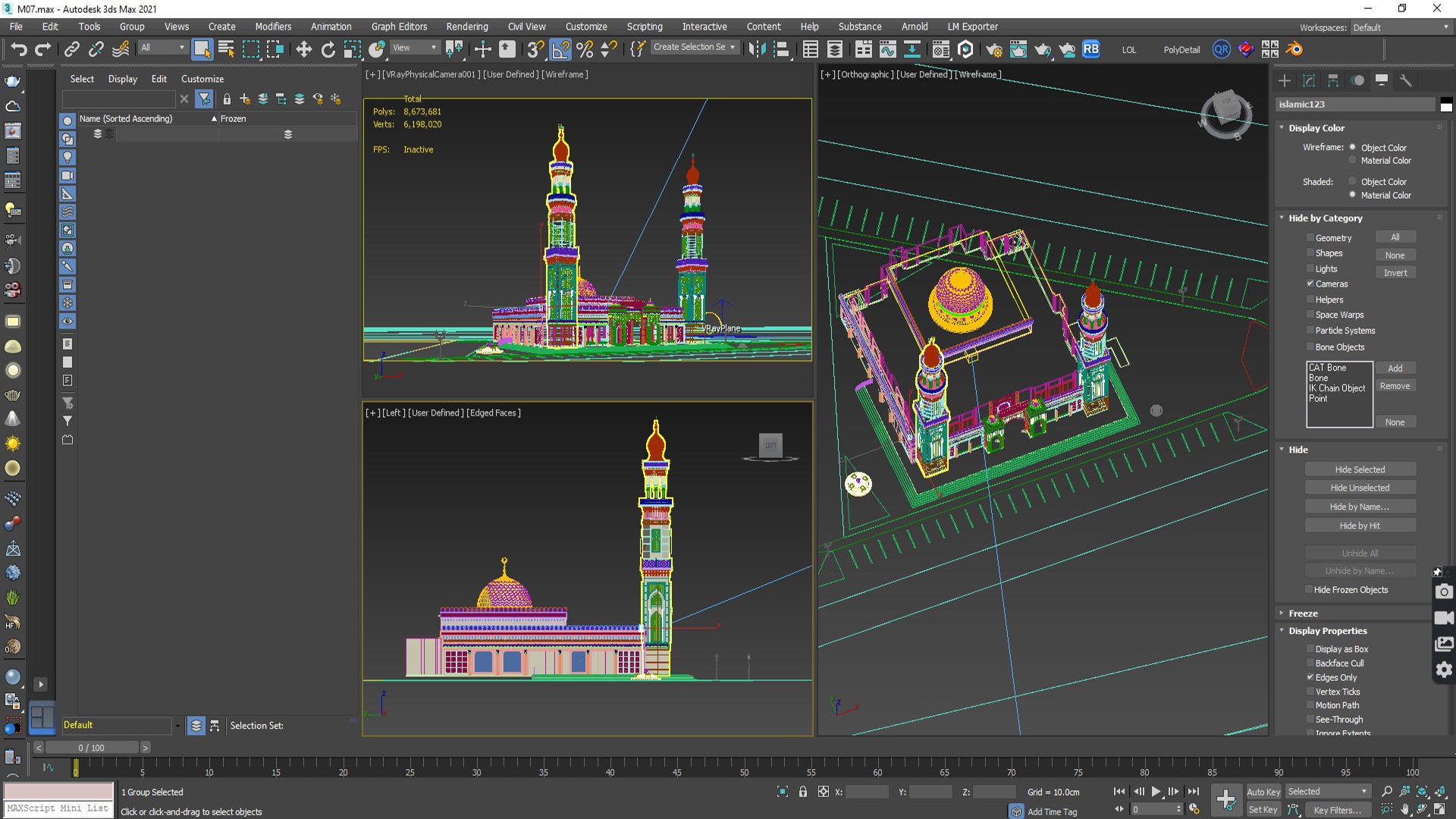Click the Redo arrow in main toolbar

[43, 49]
